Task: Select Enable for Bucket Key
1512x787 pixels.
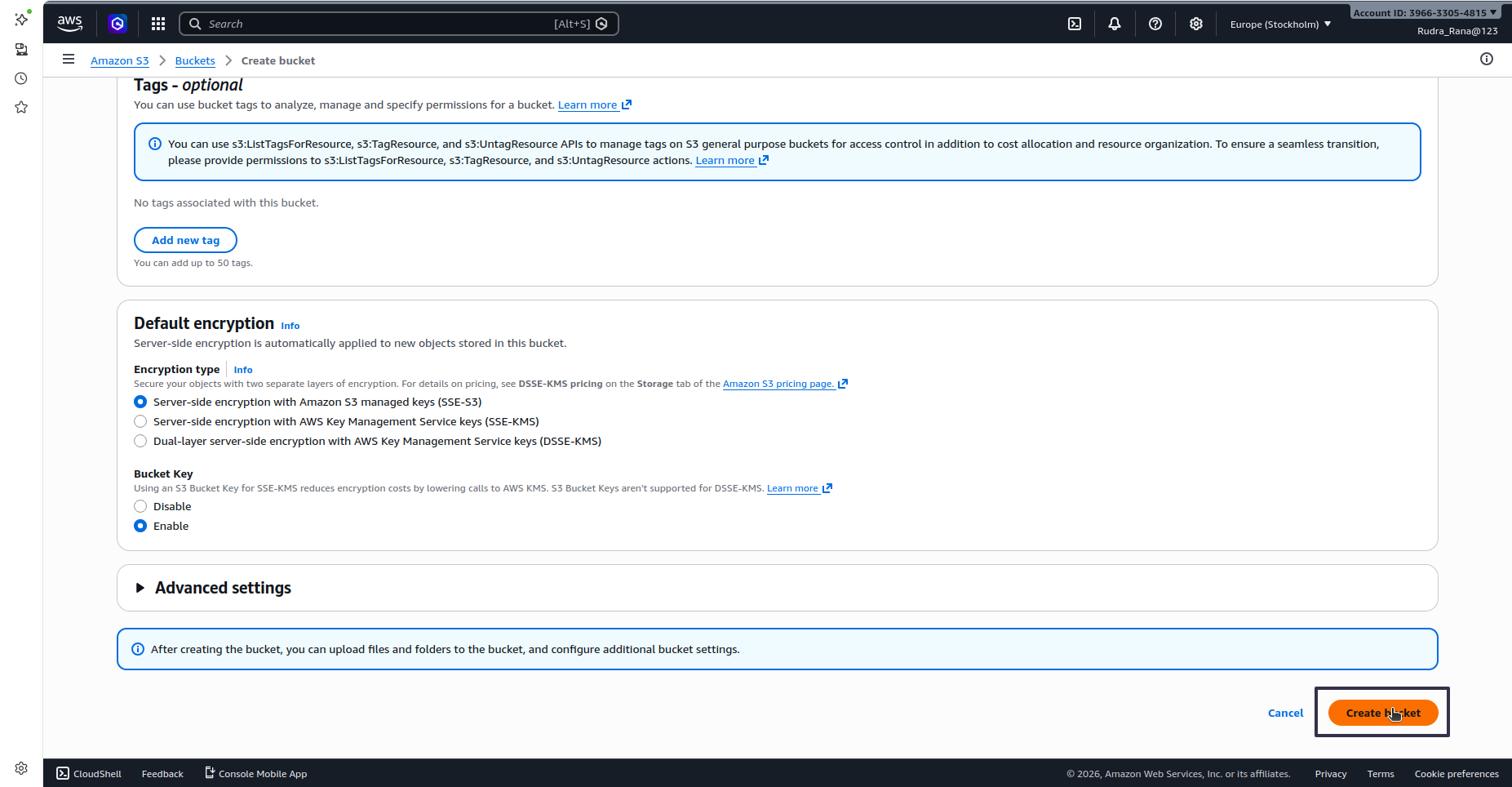Action: pyautogui.click(x=140, y=526)
